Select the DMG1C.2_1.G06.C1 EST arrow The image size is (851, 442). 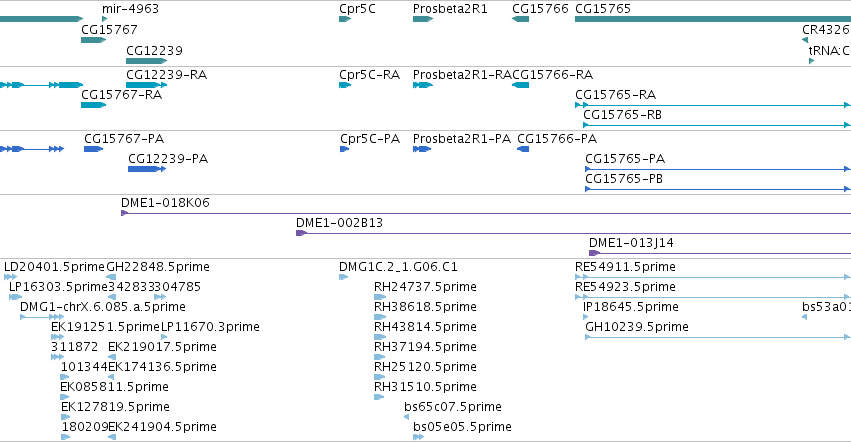[x=343, y=277]
